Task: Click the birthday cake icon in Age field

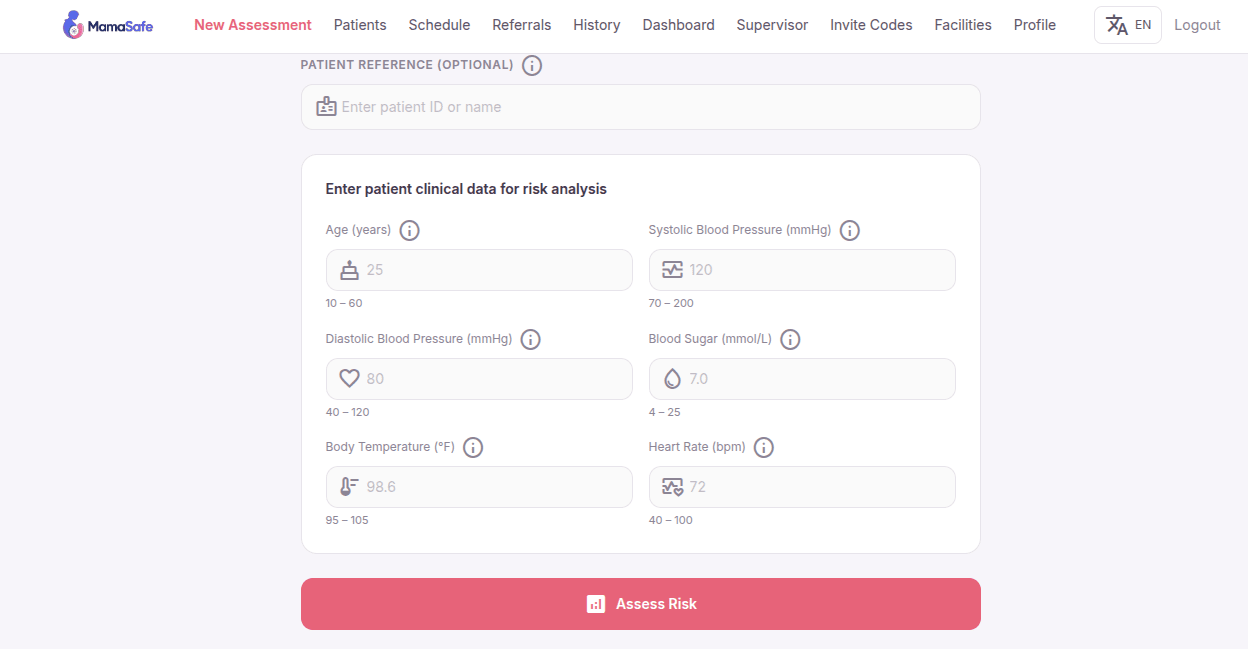Action: (349, 270)
